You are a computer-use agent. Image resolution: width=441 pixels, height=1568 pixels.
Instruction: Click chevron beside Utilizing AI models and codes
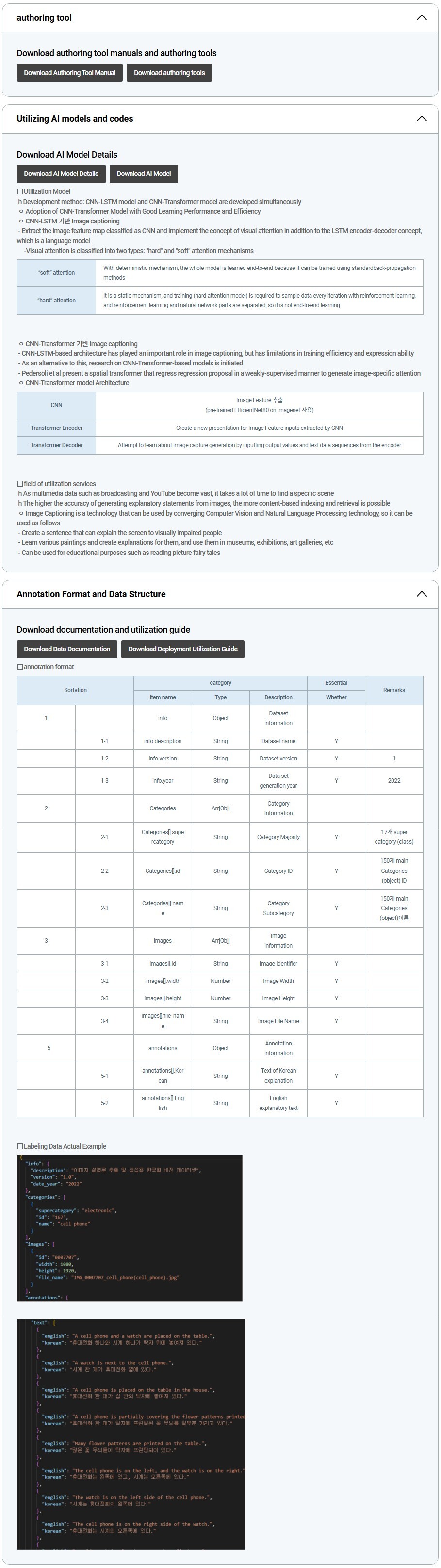tap(421, 119)
